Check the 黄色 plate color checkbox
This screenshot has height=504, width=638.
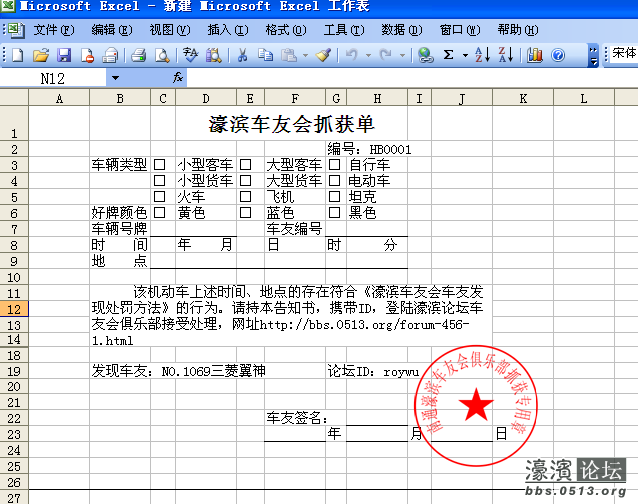click(160, 213)
